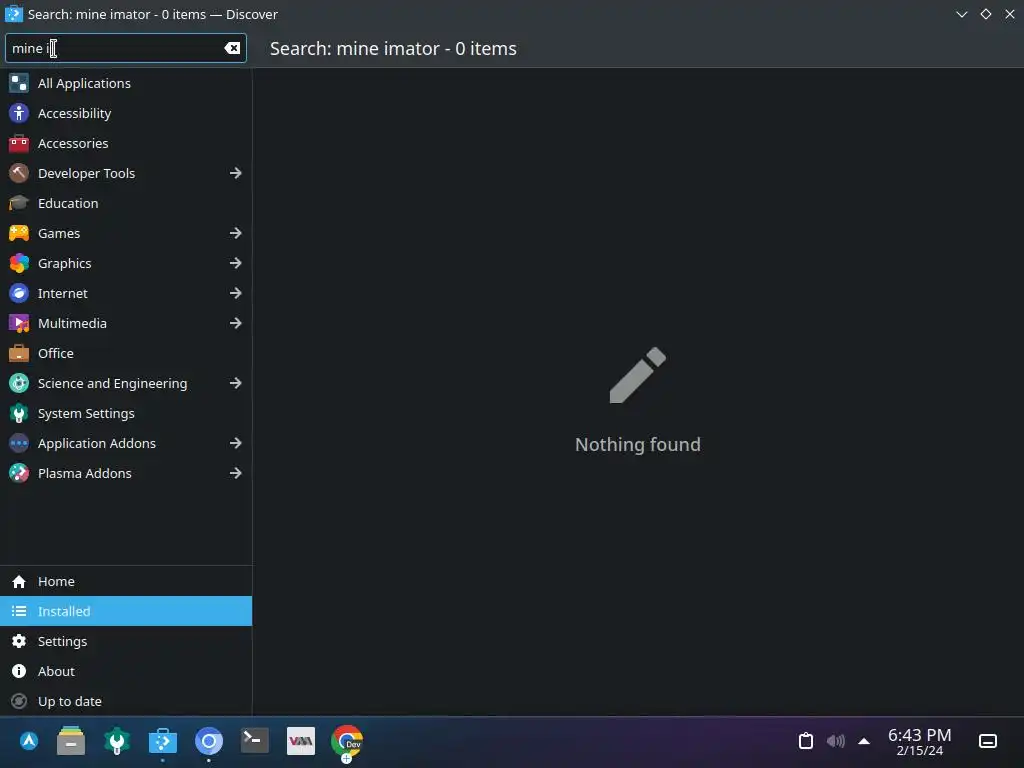
Task: Click the volume tray icon
Action: pos(835,741)
